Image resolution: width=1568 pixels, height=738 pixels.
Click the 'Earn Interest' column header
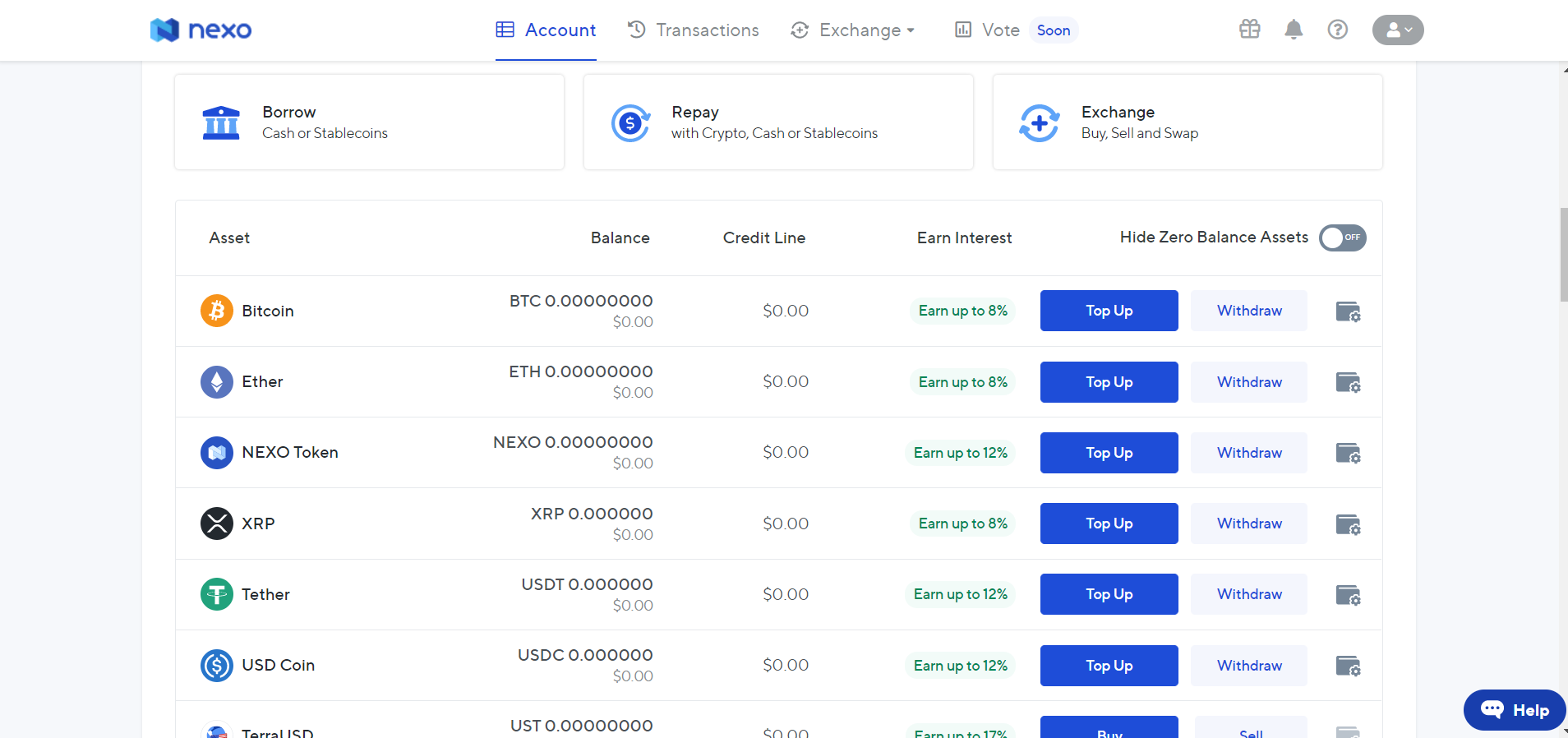(965, 238)
